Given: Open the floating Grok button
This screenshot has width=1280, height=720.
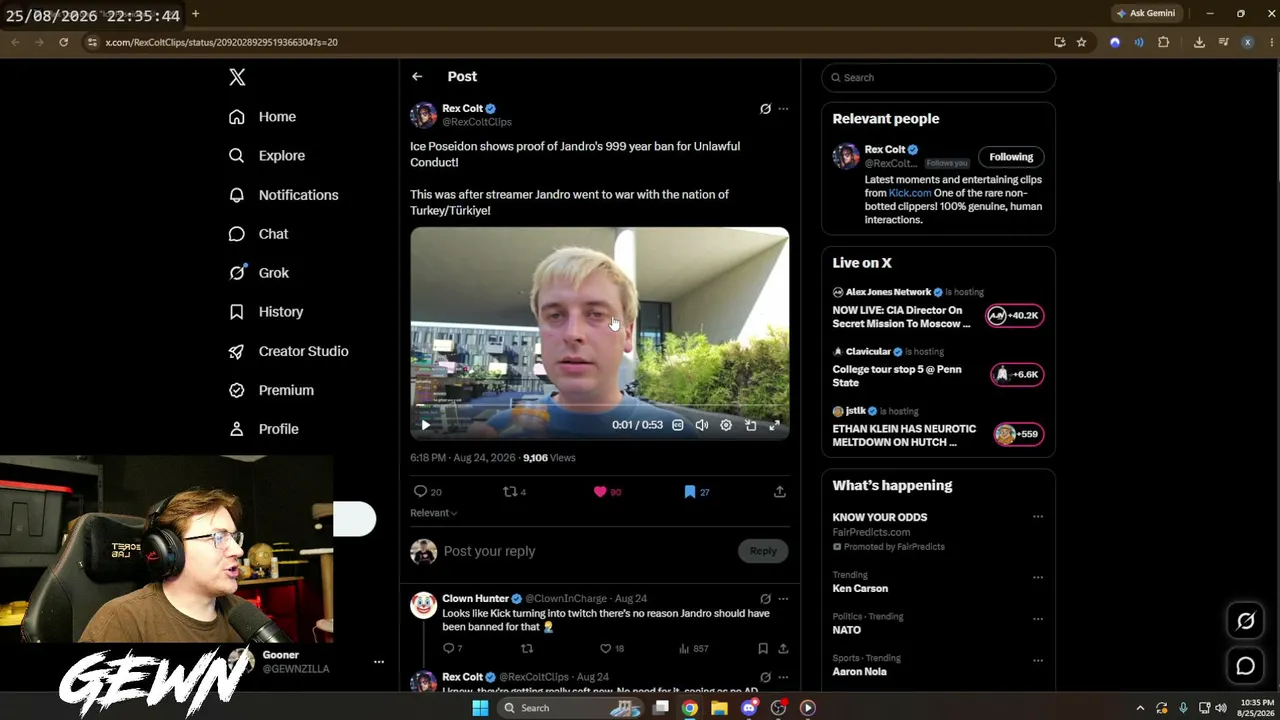Looking at the screenshot, I should (1246, 621).
